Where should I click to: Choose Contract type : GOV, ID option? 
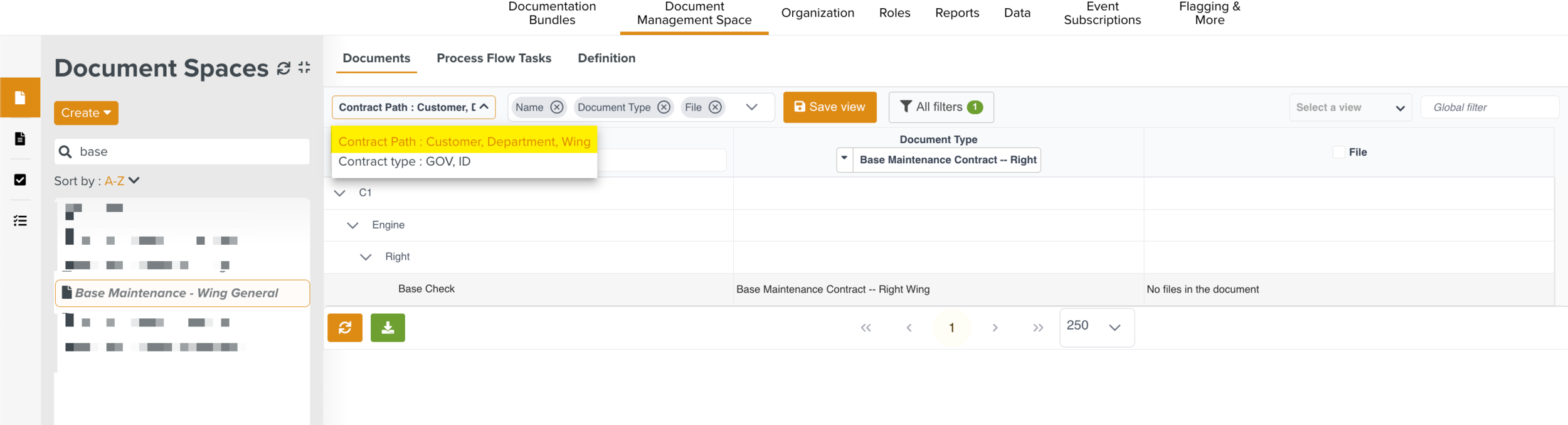[405, 162]
